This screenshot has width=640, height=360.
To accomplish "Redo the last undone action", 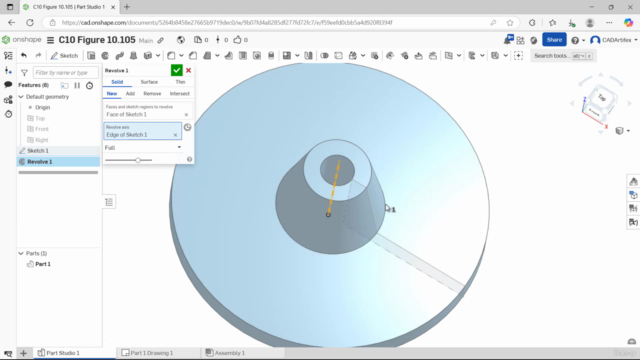I will [x=38, y=56].
